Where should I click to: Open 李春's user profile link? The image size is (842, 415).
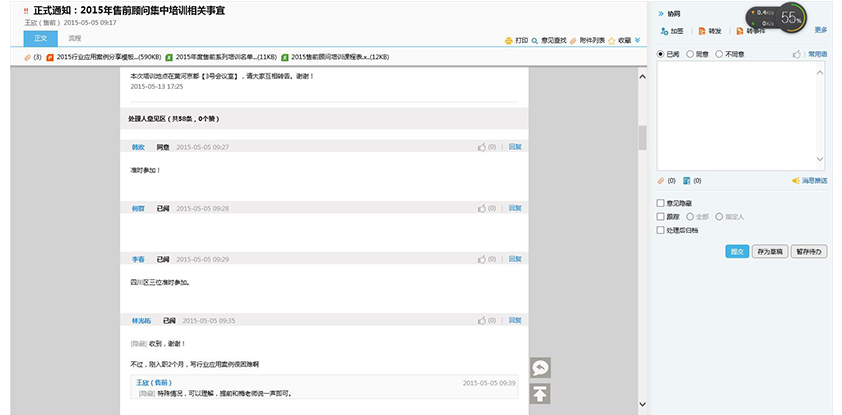(x=138, y=259)
